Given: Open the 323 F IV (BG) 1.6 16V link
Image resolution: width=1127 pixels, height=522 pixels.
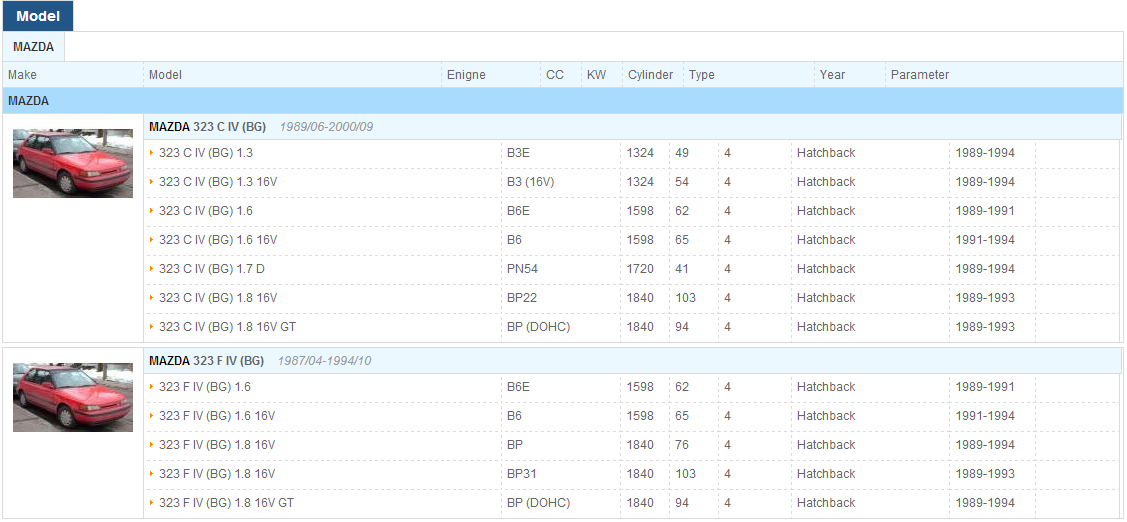Looking at the screenshot, I should point(217,416).
